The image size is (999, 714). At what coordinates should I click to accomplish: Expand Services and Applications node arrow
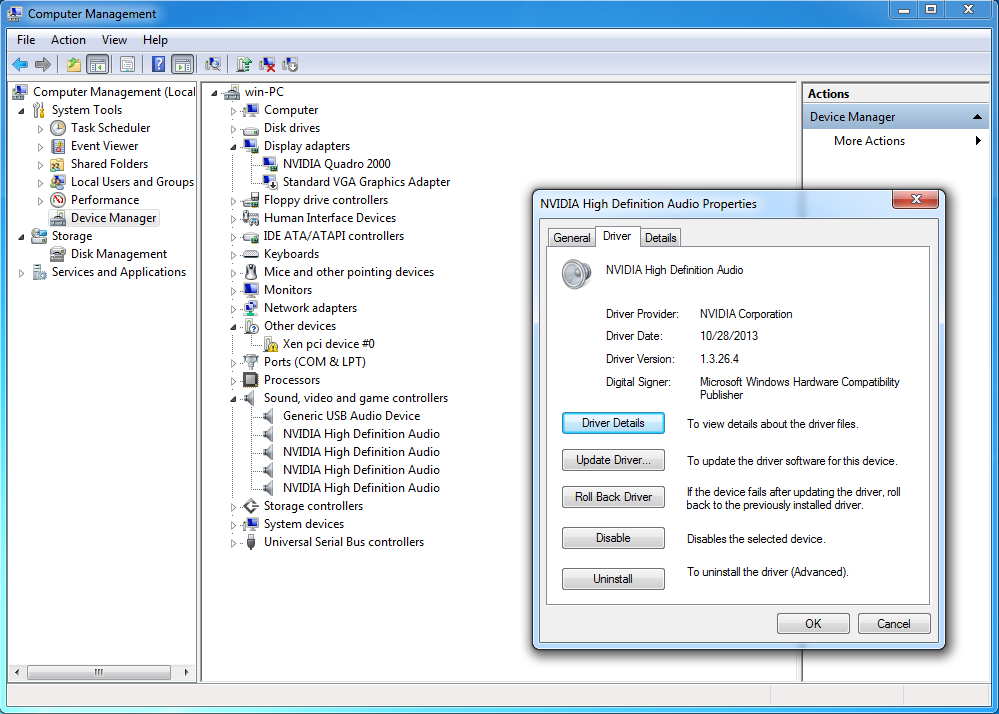(x=22, y=273)
